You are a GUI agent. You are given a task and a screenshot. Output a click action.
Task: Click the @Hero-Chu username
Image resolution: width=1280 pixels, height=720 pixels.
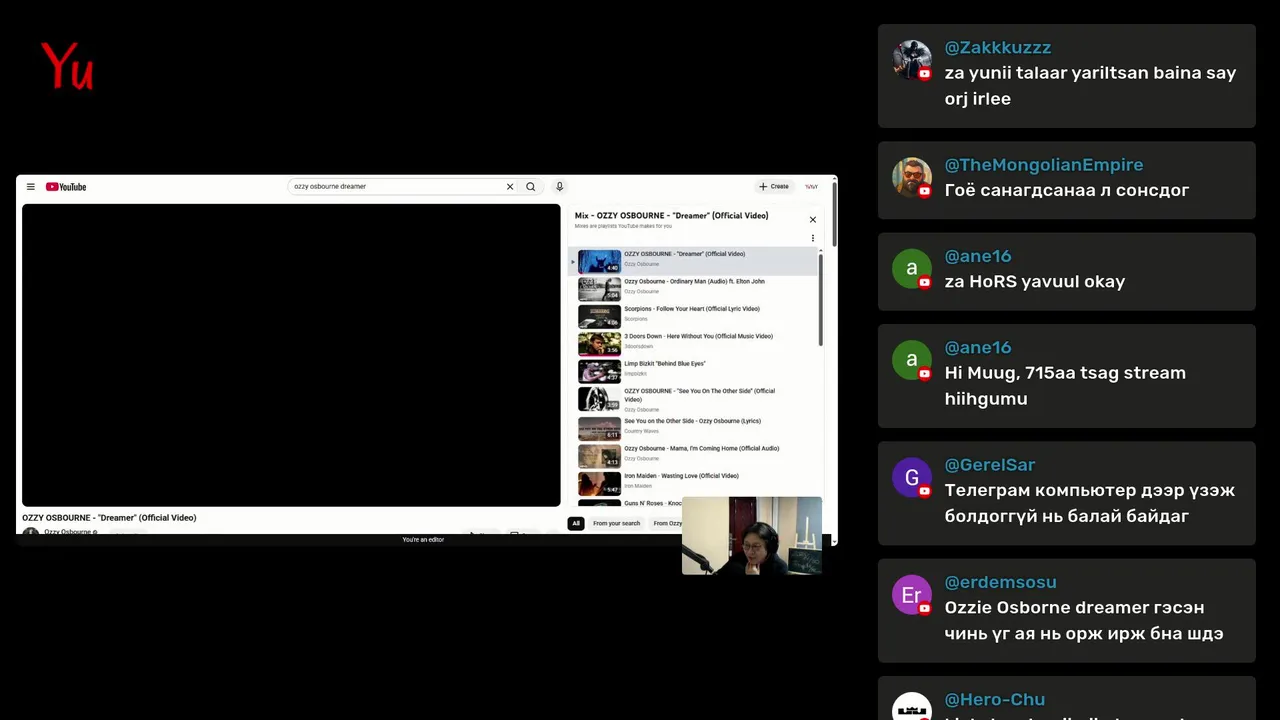(x=995, y=700)
